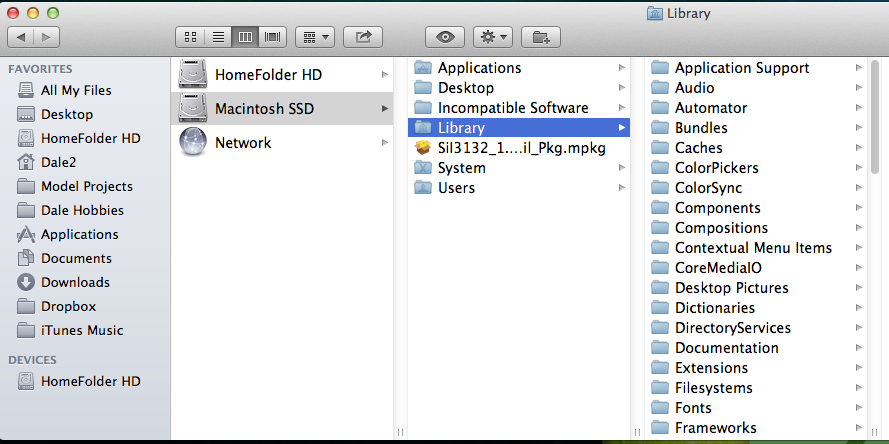Screen dimensions: 889x444
Task: Expand System with its column arrow
Action: 622,168
